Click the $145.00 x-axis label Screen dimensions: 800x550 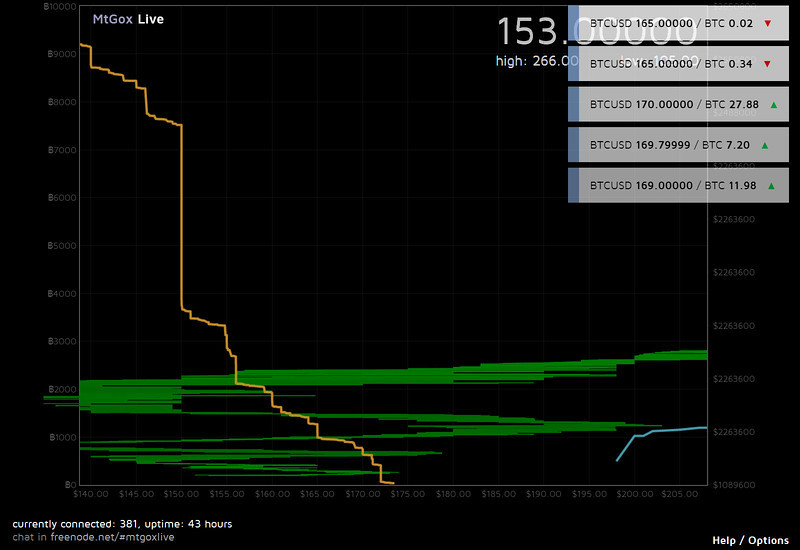pos(136,494)
